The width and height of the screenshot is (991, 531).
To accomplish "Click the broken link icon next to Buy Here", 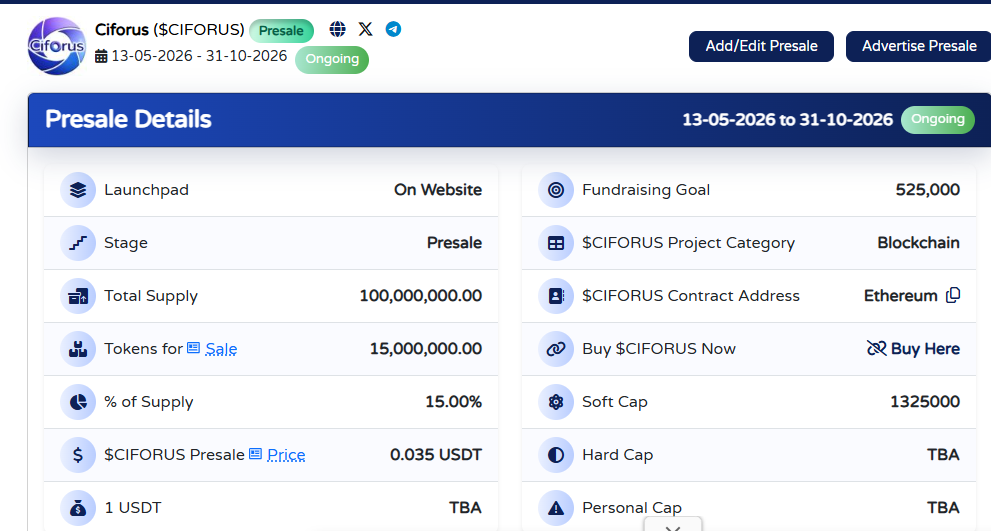I will [x=877, y=348].
